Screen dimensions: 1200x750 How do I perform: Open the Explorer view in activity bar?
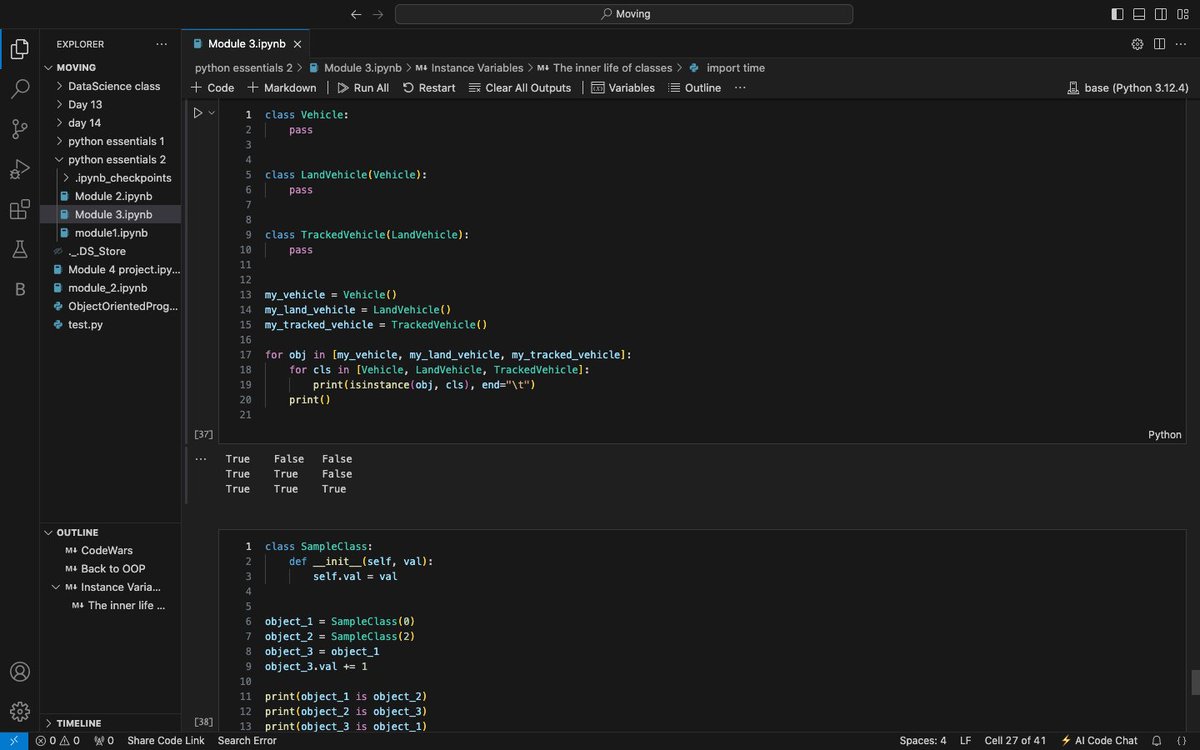coord(19,48)
